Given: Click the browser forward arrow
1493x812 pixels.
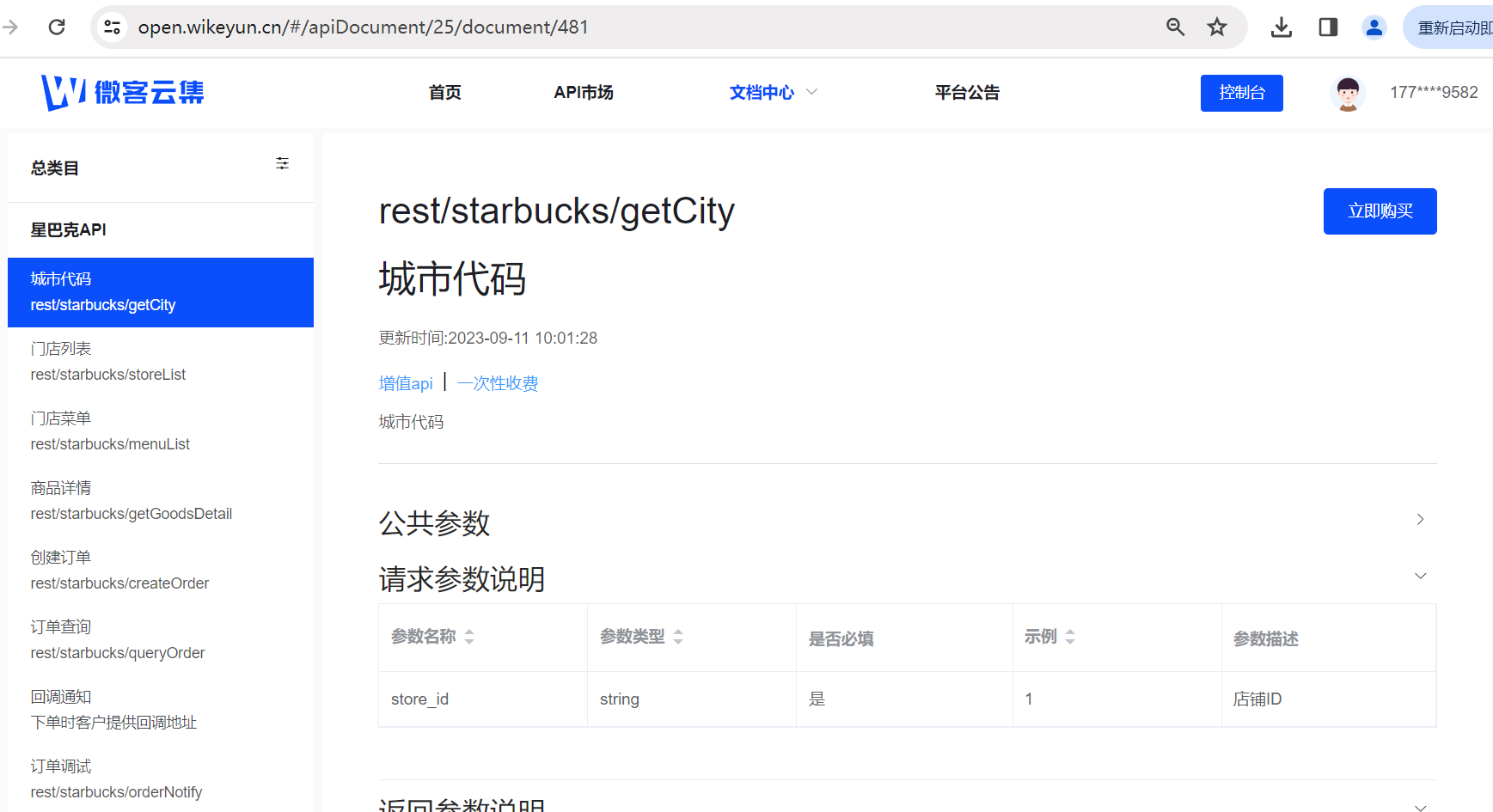Looking at the screenshot, I should 10,27.
